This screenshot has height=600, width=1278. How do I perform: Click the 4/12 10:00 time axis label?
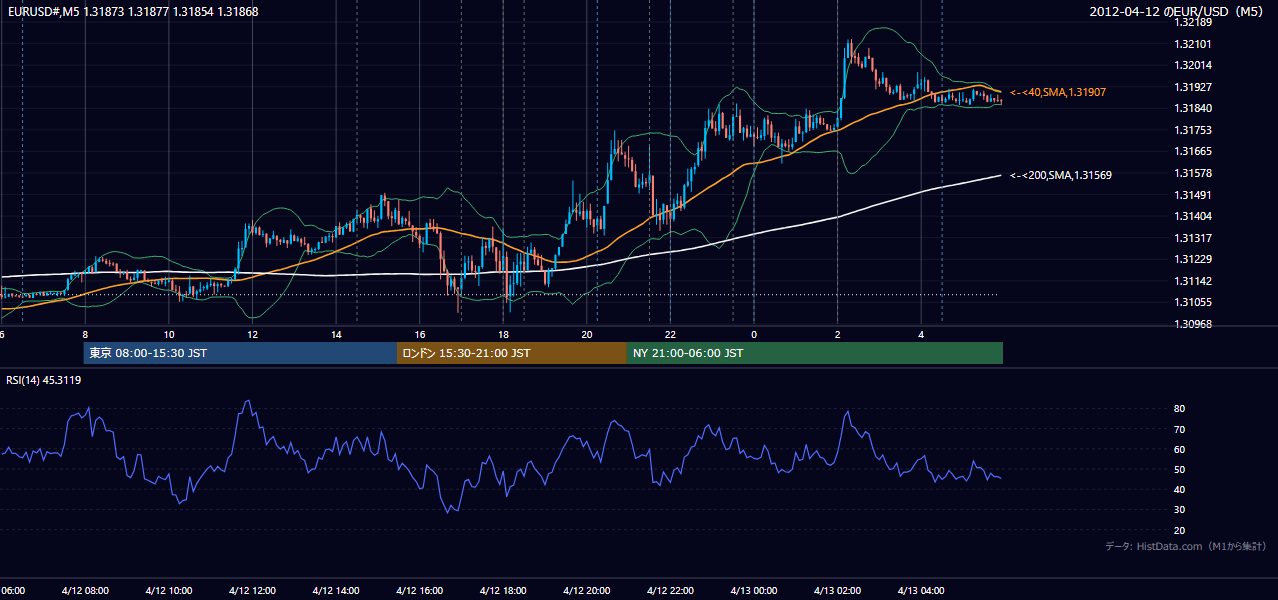[x=169, y=590]
